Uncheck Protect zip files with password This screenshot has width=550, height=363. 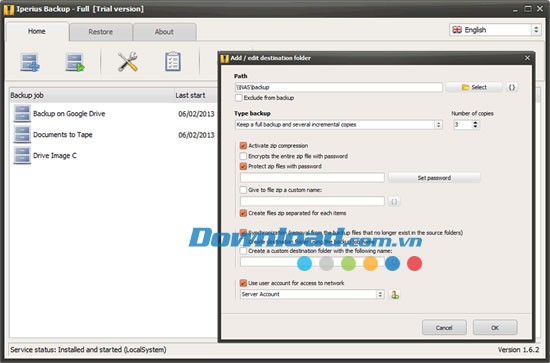pos(243,166)
